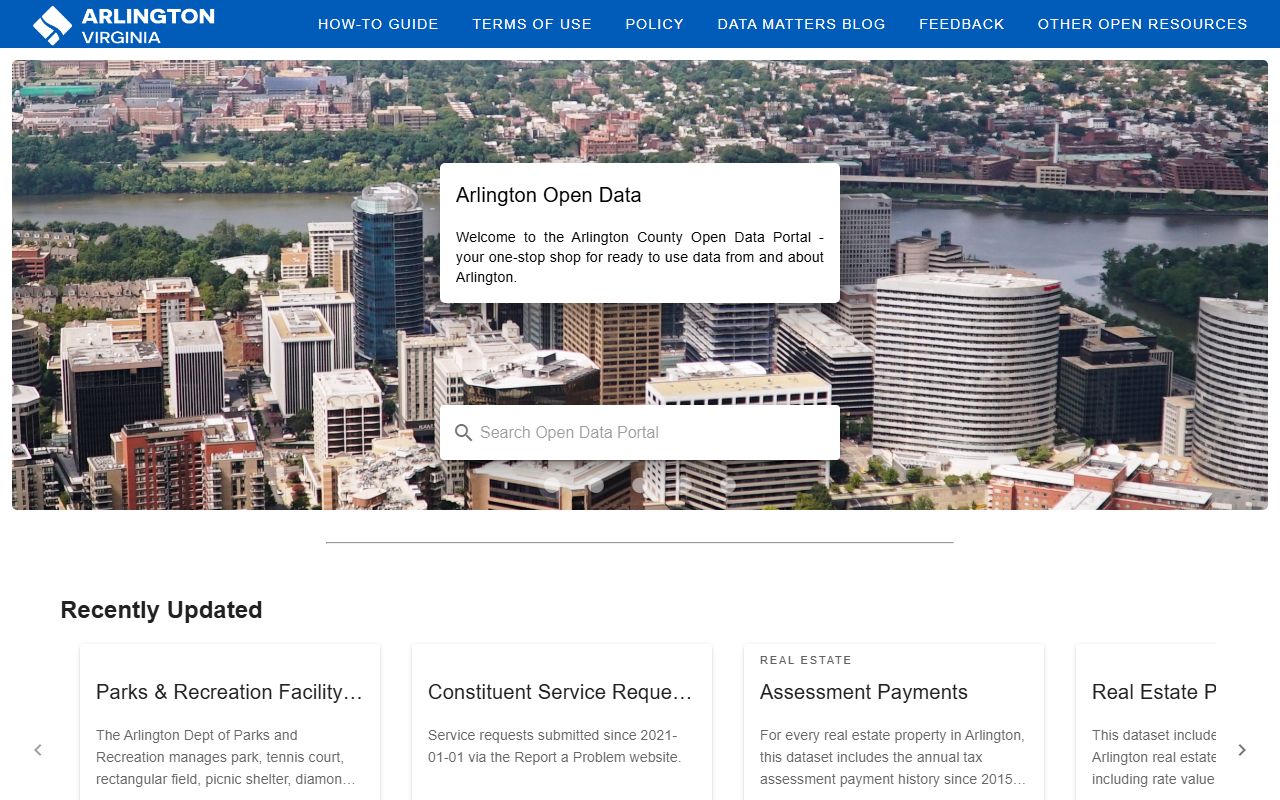Open the Data Matters Blog

click(x=801, y=24)
